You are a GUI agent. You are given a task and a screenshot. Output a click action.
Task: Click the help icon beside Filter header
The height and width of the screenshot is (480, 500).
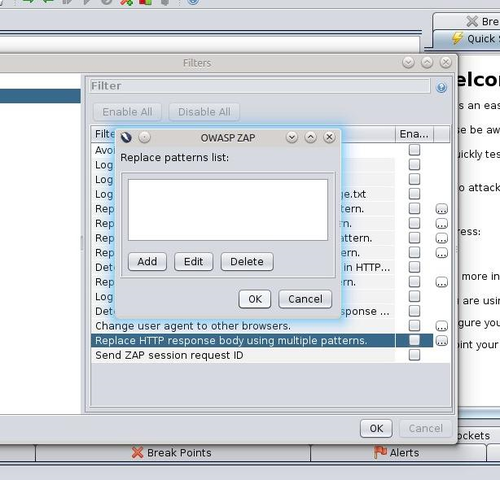[441, 87]
